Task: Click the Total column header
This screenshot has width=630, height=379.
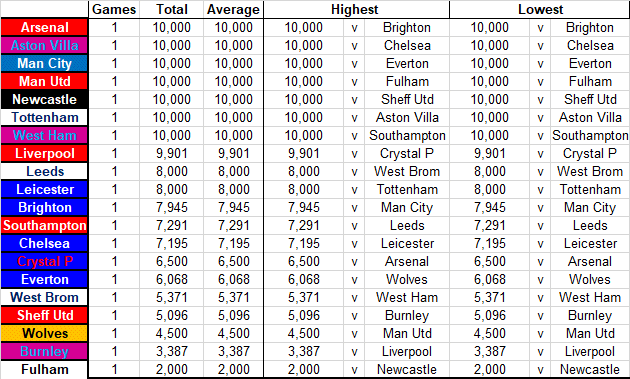Action: (172, 9)
